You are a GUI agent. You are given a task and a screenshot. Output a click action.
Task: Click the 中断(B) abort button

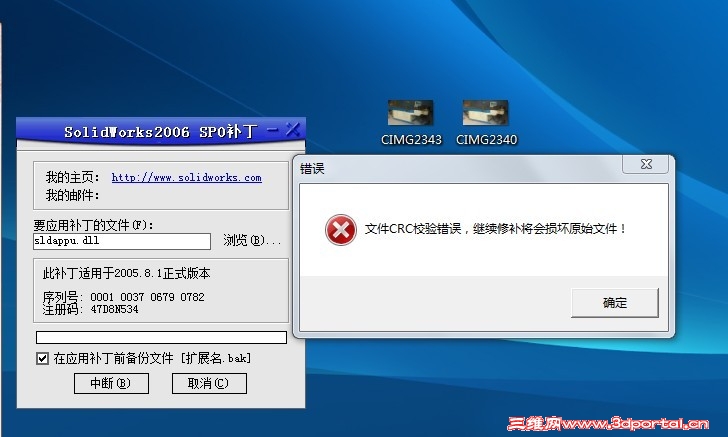[x=111, y=384]
